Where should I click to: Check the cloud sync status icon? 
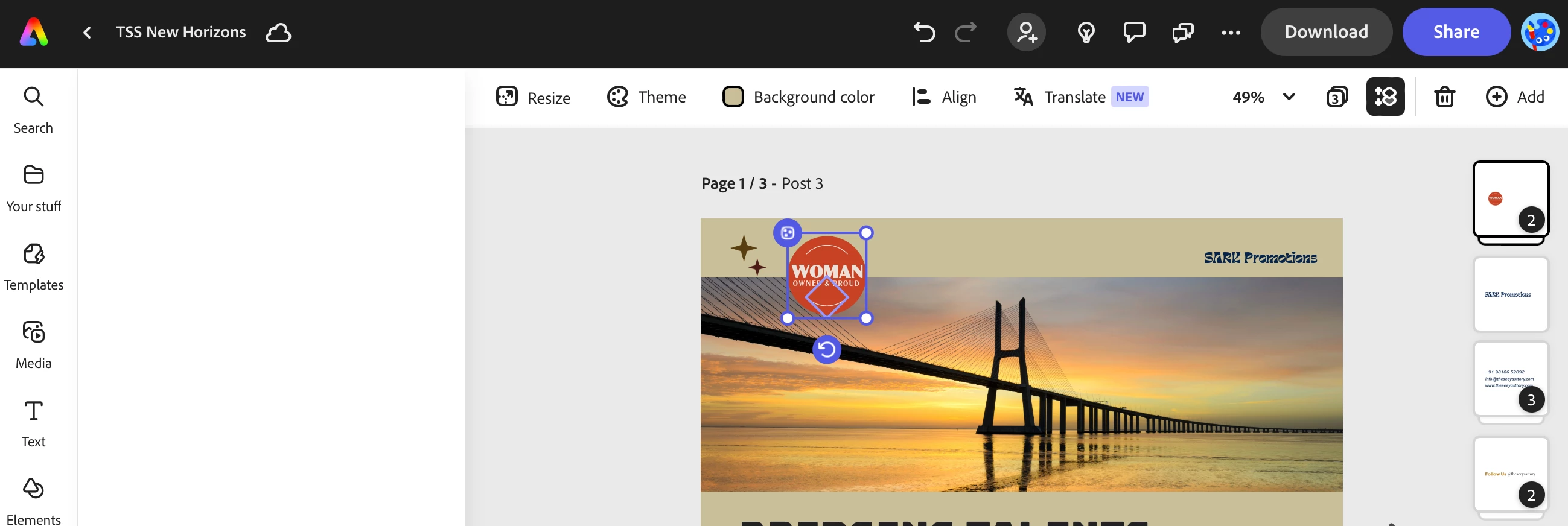278,32
